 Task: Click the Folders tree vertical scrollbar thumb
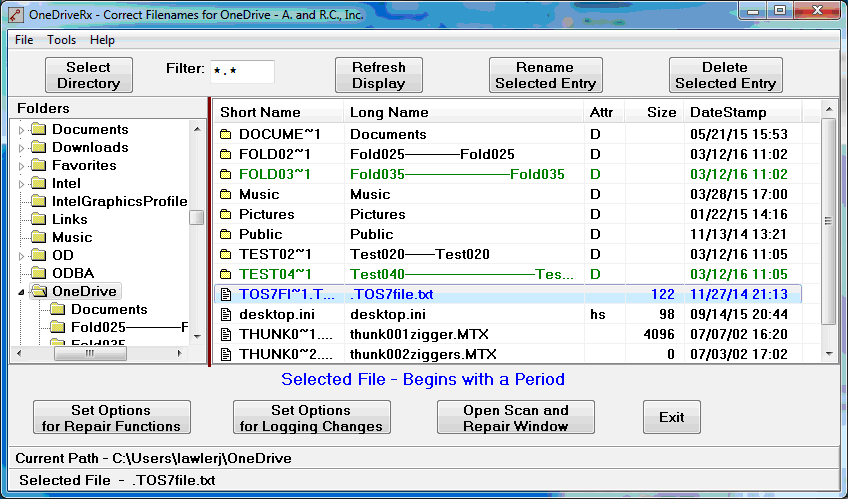click(x=196, y=217)
